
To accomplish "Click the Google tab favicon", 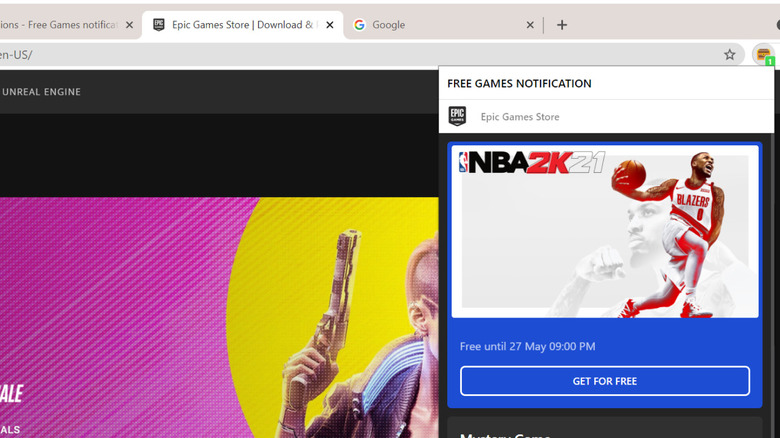I will tap(359, 25).
